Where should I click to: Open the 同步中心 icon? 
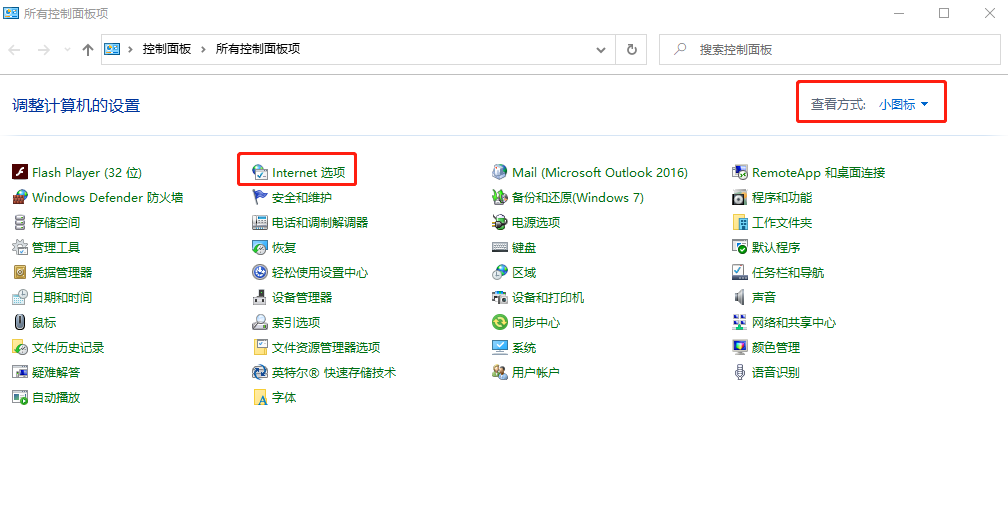coord(500,322)
